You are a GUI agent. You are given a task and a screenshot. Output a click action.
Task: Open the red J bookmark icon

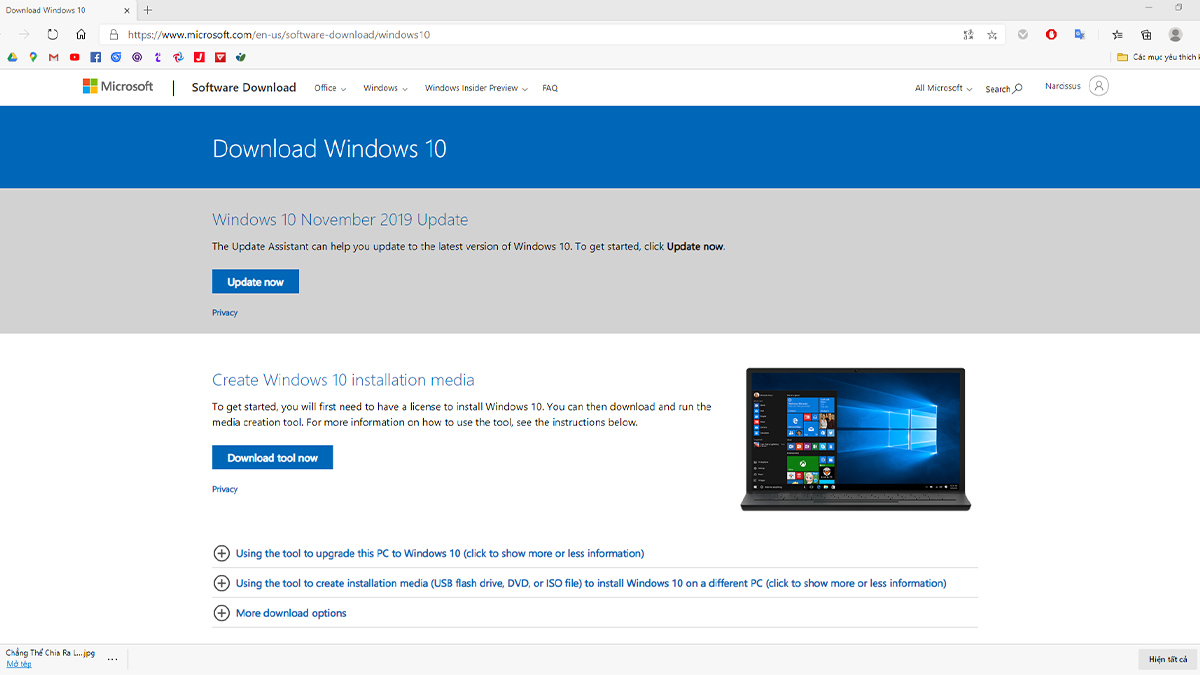[x=199, y=57]
